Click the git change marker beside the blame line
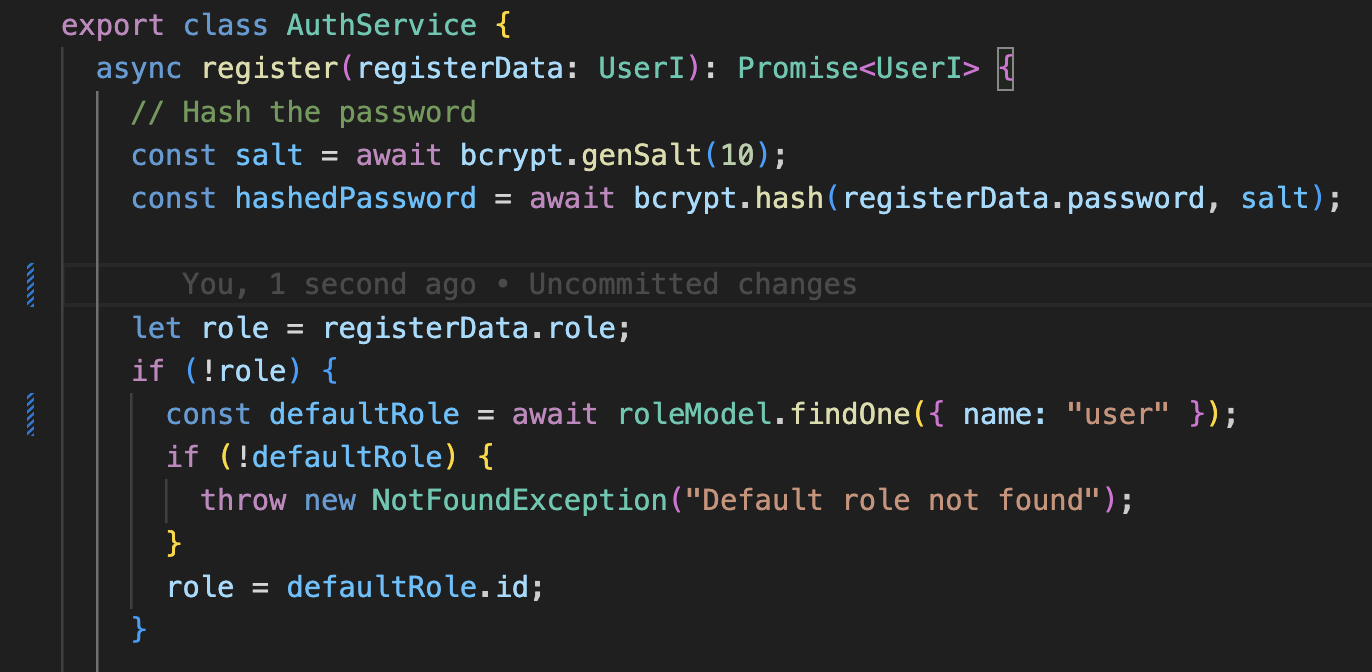This screenshot has width=1372, height=672. [31, 283]
